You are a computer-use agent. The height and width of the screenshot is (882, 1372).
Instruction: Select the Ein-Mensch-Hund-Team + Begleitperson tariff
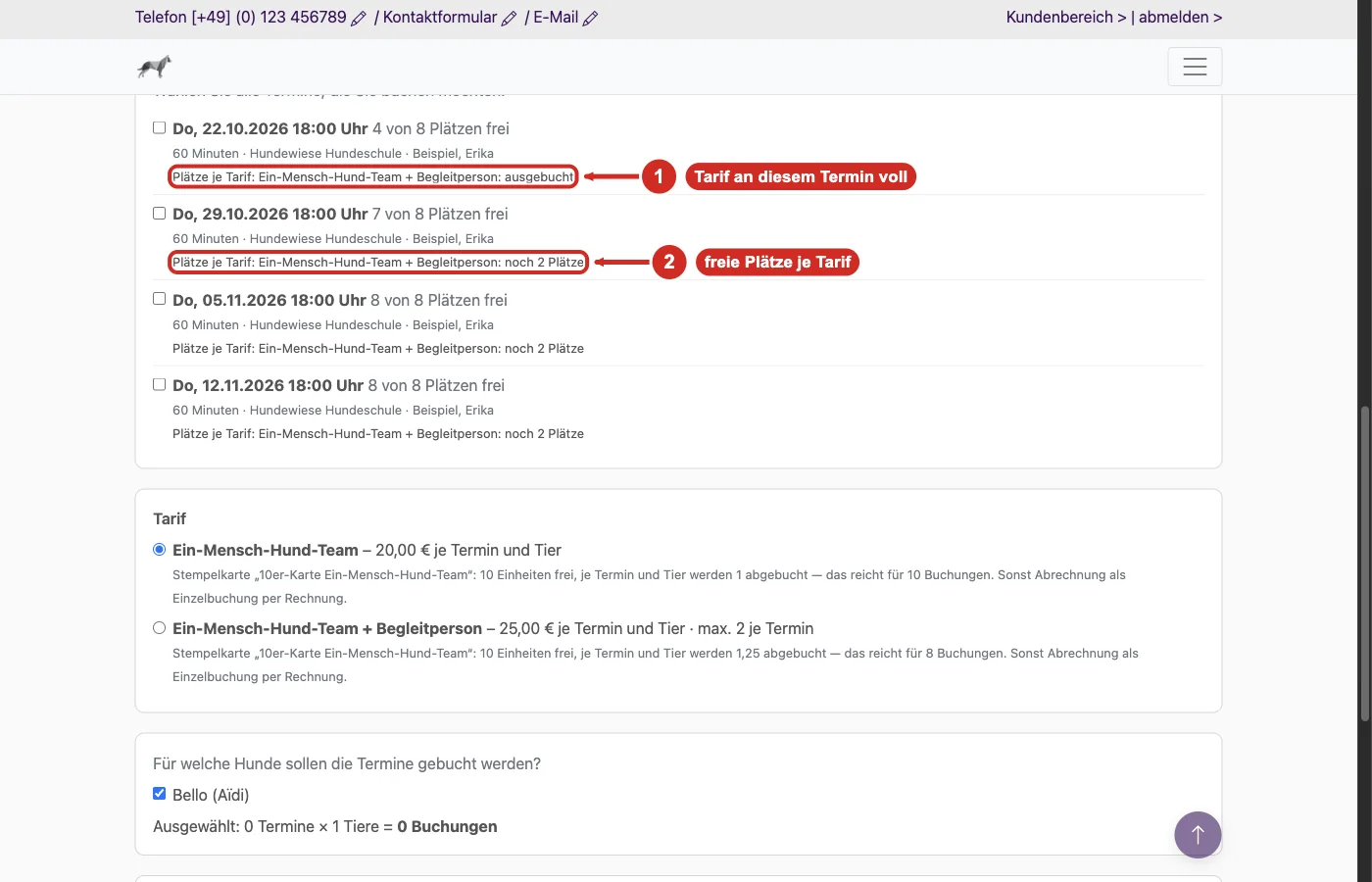coord(159,628)
